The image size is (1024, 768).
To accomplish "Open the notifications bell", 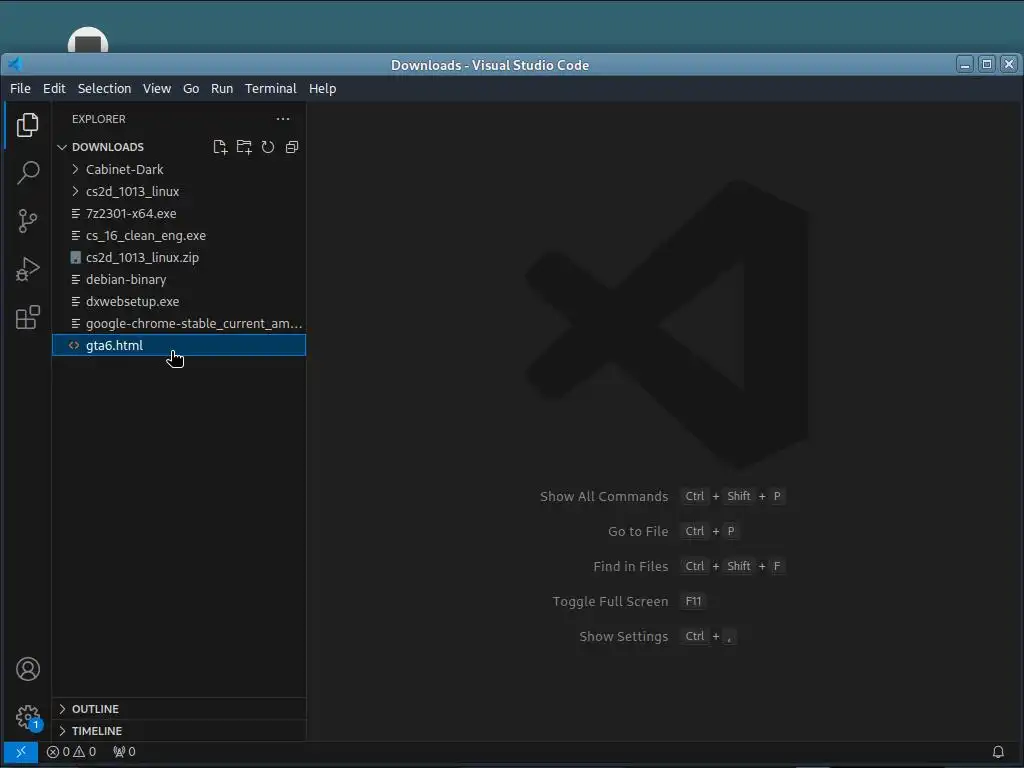I will (998, 752).
